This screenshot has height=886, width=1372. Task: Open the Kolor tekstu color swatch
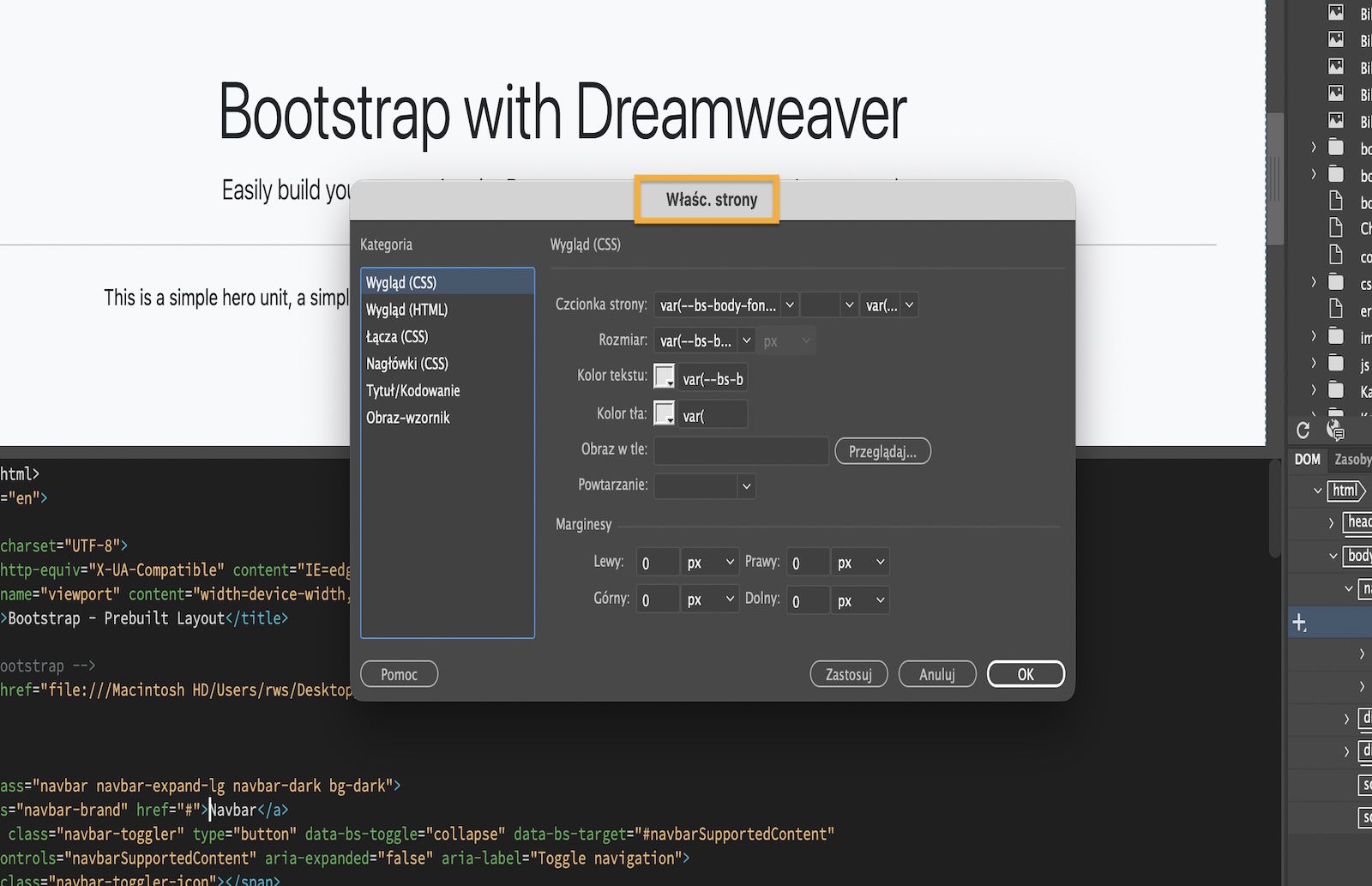point(665,376)
